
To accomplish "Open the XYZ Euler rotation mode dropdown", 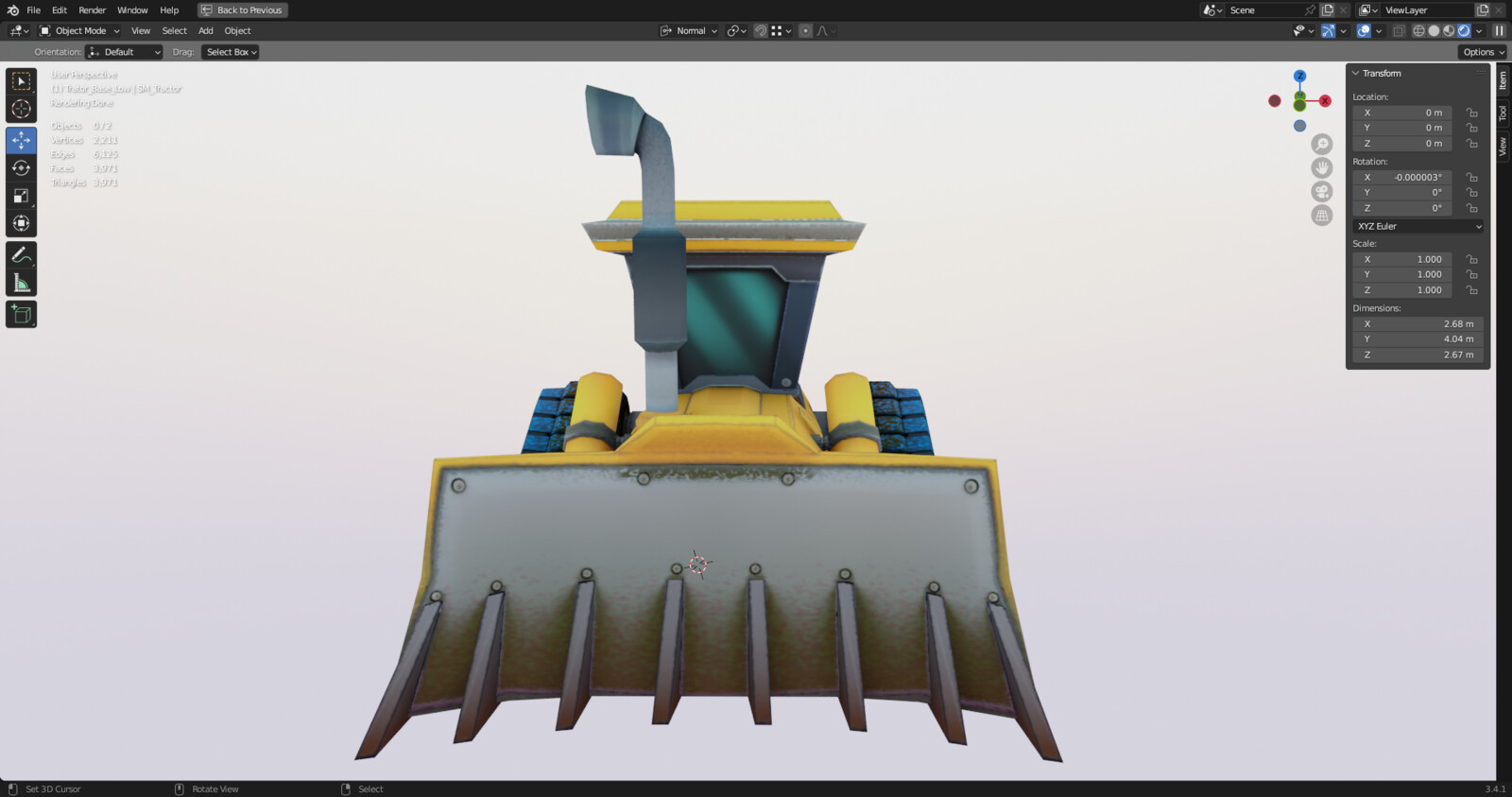I will click(1417, 227).
